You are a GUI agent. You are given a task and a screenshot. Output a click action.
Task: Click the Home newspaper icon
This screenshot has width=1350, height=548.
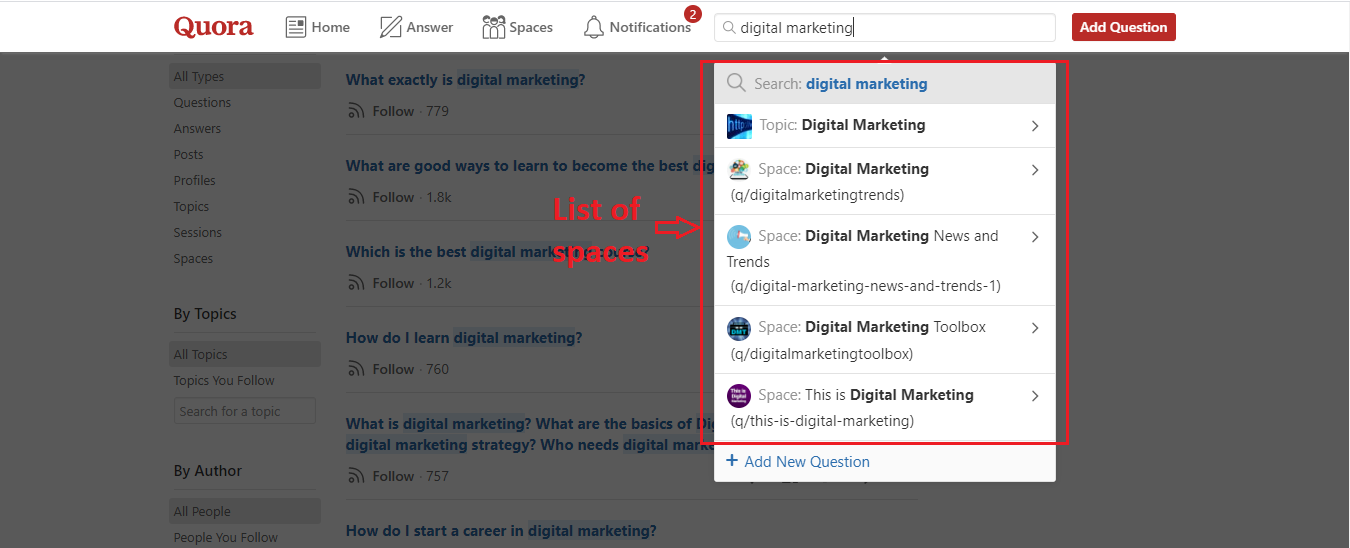pos(296,27)
